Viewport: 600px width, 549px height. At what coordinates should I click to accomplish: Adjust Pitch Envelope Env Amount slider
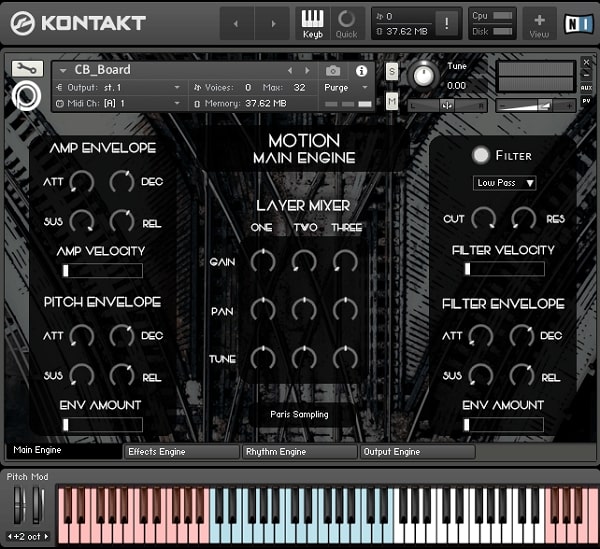pos(103,425)
